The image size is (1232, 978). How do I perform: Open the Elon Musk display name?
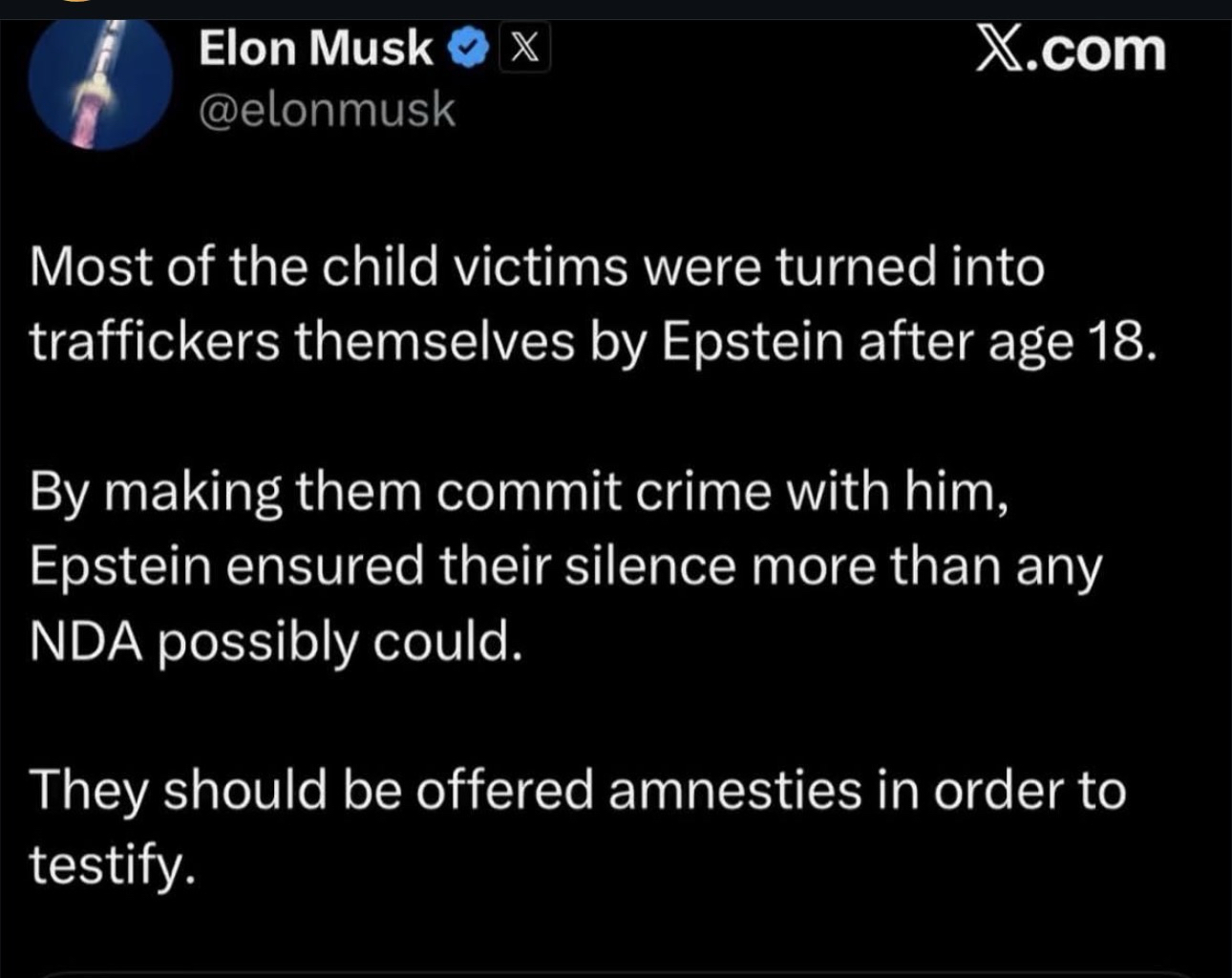click(315, 48)
